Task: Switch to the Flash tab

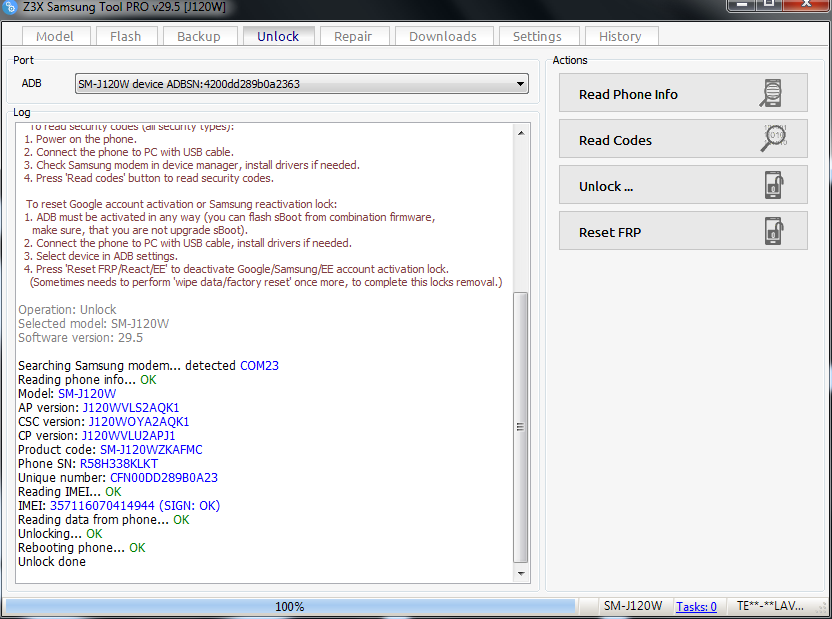Action: point(126,36)
